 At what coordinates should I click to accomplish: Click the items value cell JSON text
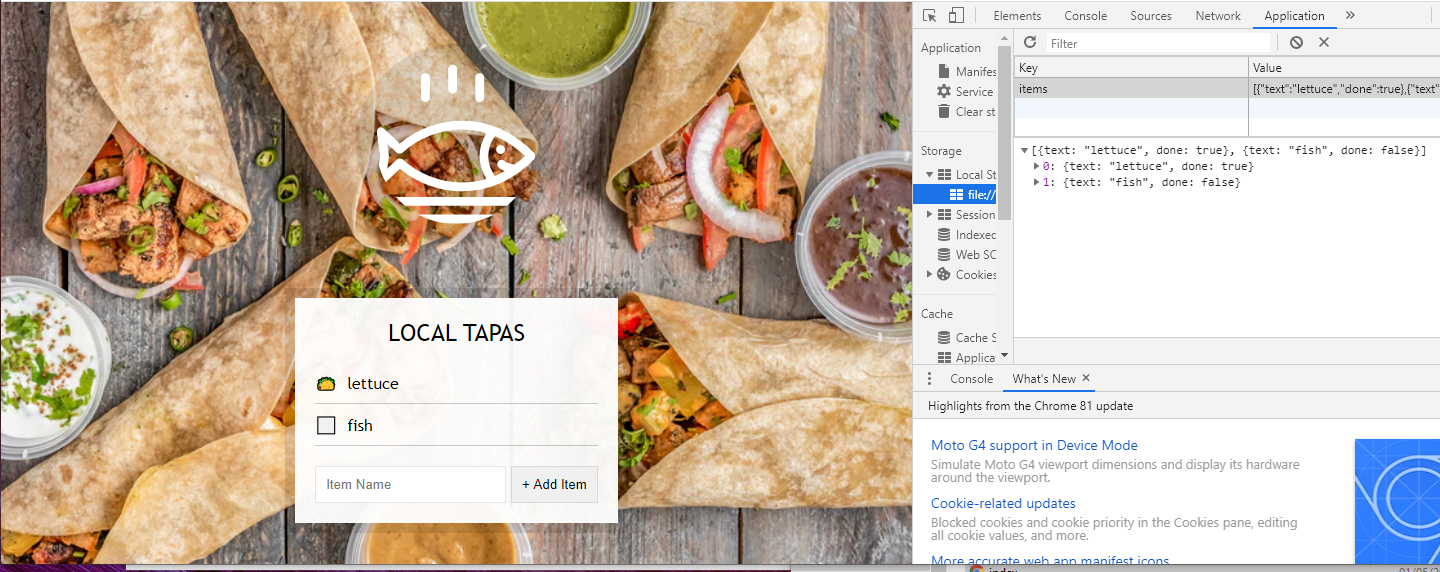[x=1345, y=89]
